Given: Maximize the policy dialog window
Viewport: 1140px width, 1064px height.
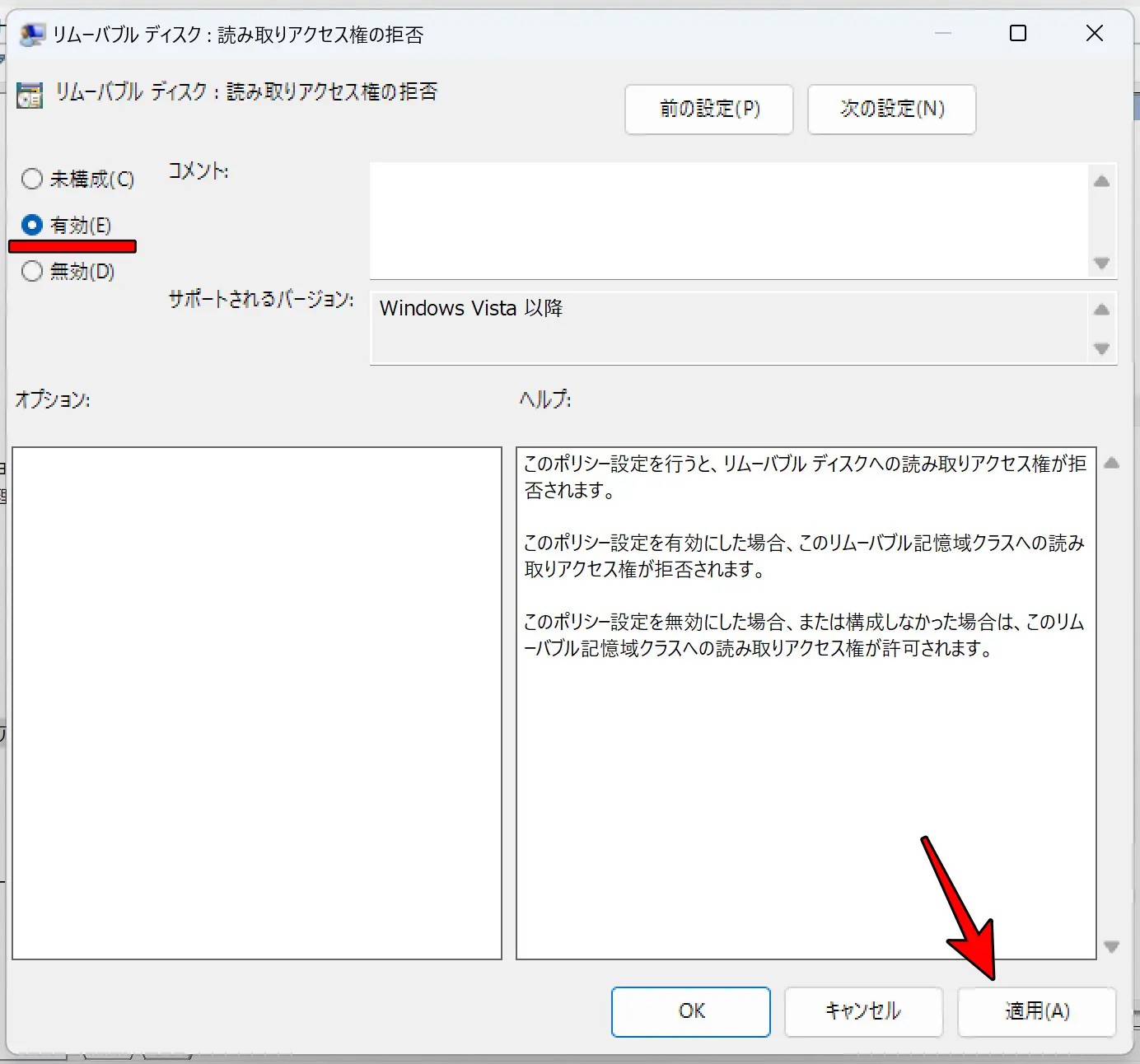Looking at the screenshot, I should coord(1018,34).
